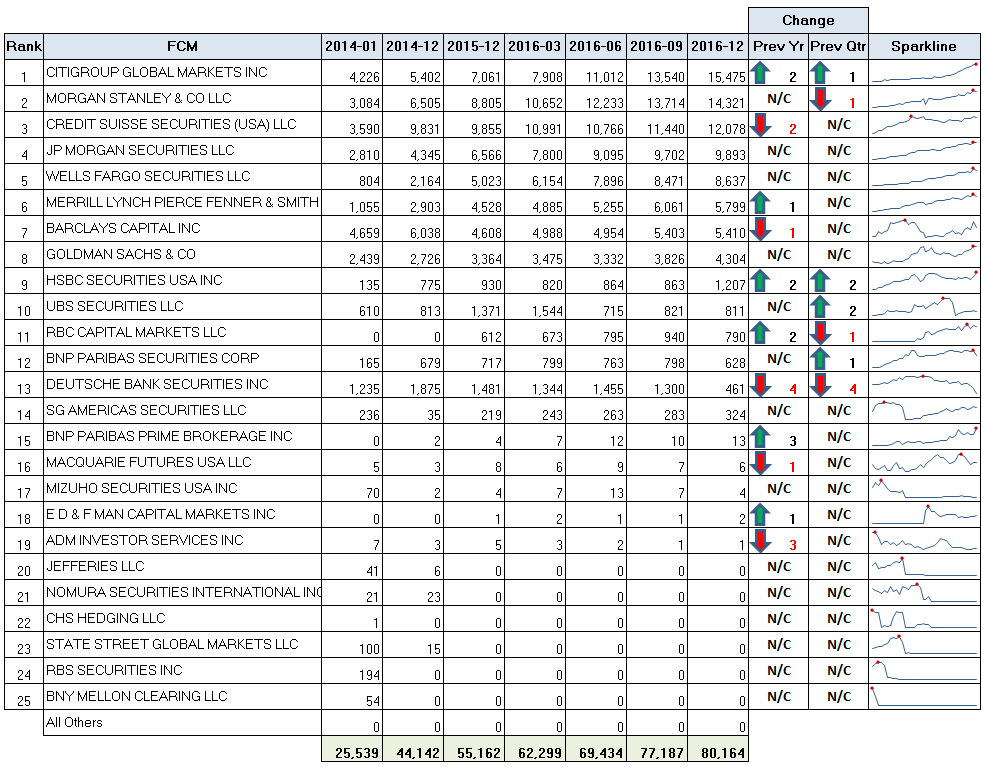Click the green up arrow in RBC Capital's Prev Yr cell
Screen dimensions: 983x767
click(760, 333)
